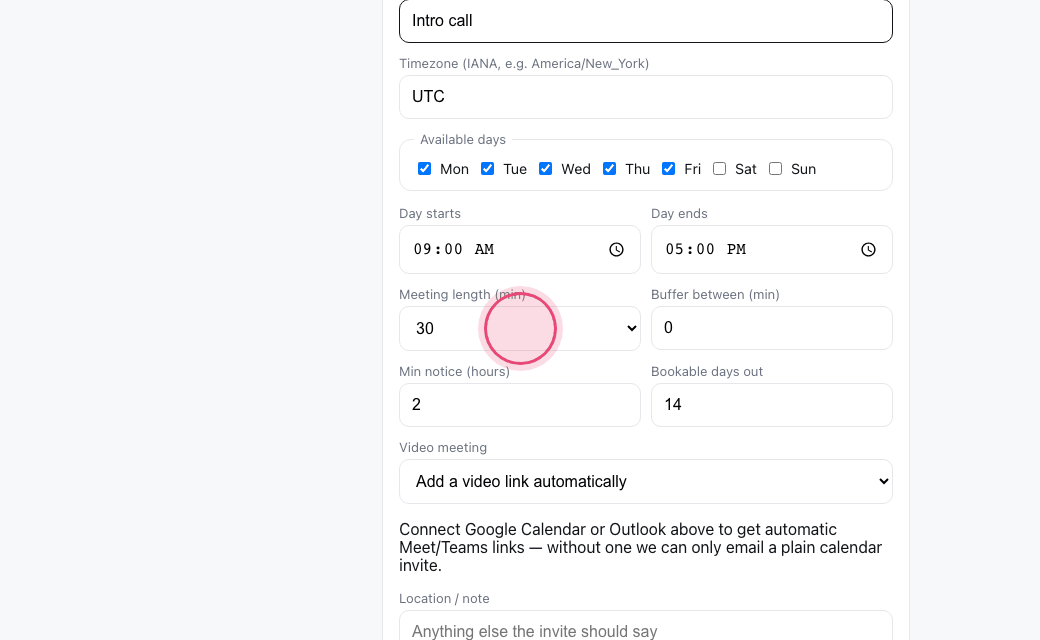Screen dimensions: 1040x640
Task: Uncheck the Wed availability checkbox
Action: click(x=545, y=168)
